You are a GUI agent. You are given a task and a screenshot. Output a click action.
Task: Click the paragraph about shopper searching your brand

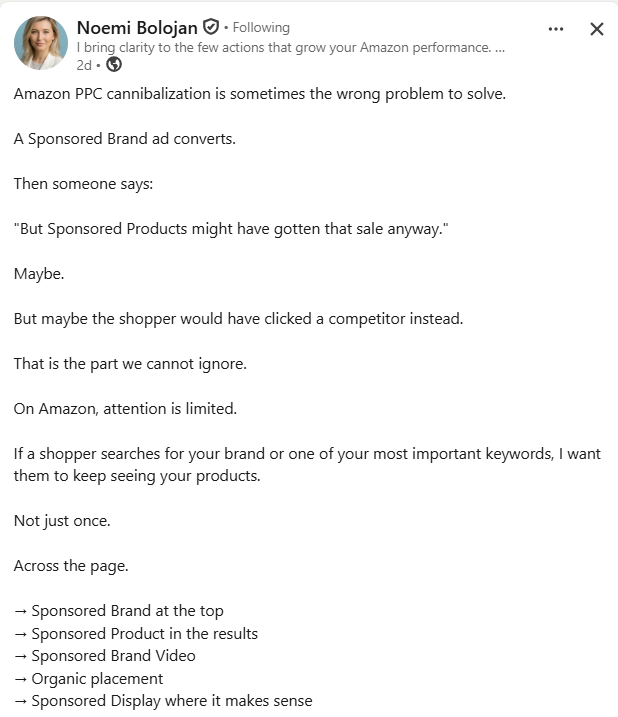(x=307, y=465)
